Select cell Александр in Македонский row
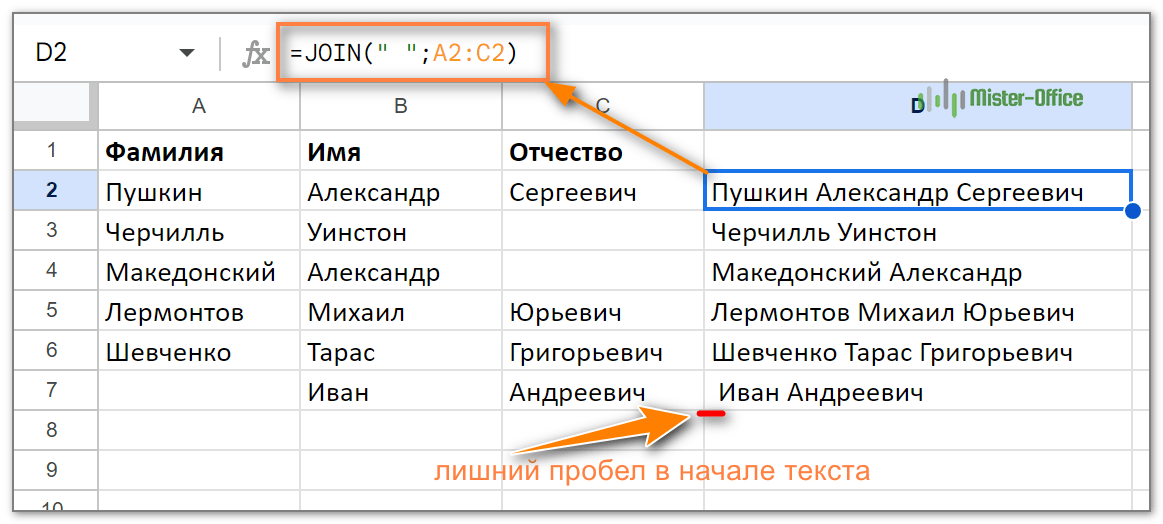 point(401,271)
